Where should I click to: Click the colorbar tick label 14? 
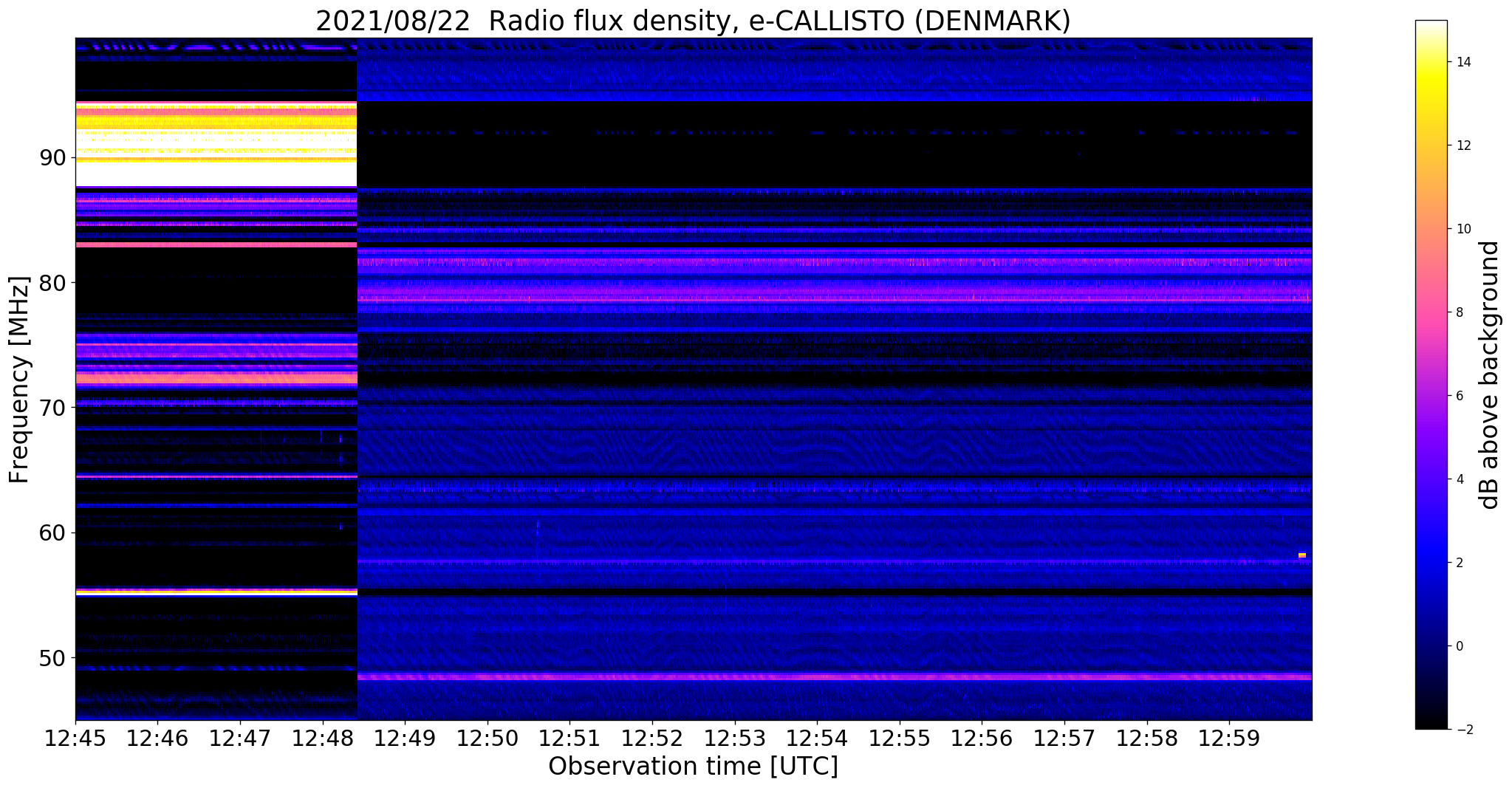1462,62
